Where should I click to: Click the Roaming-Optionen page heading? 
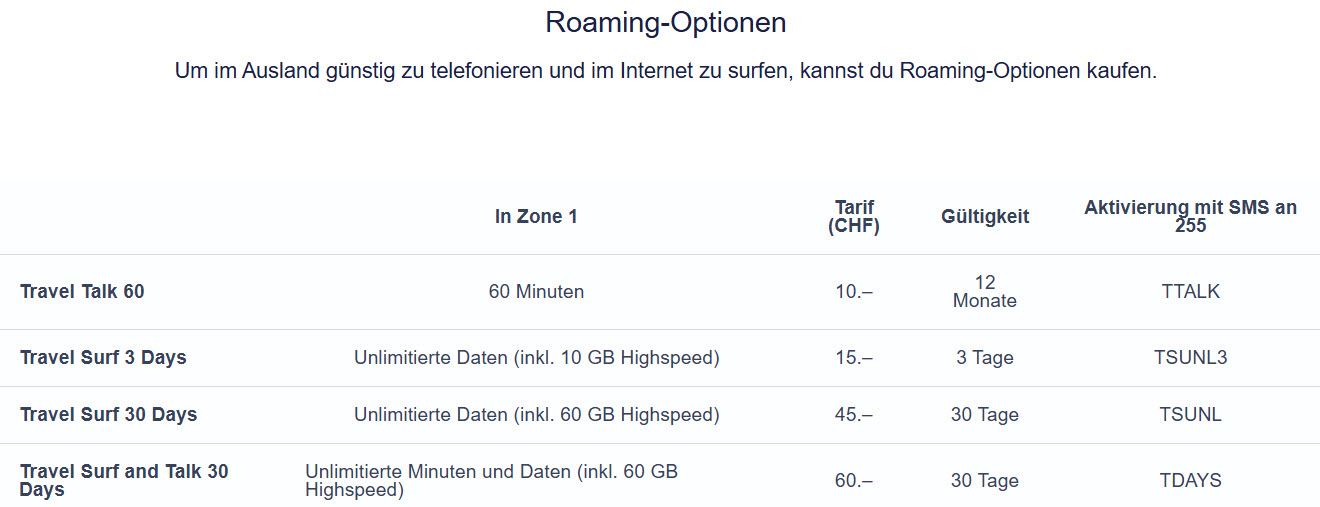665,23
